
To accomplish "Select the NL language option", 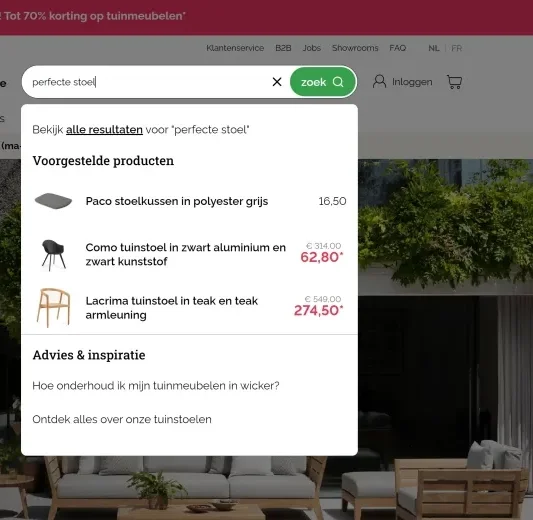I will click(434, 48).
